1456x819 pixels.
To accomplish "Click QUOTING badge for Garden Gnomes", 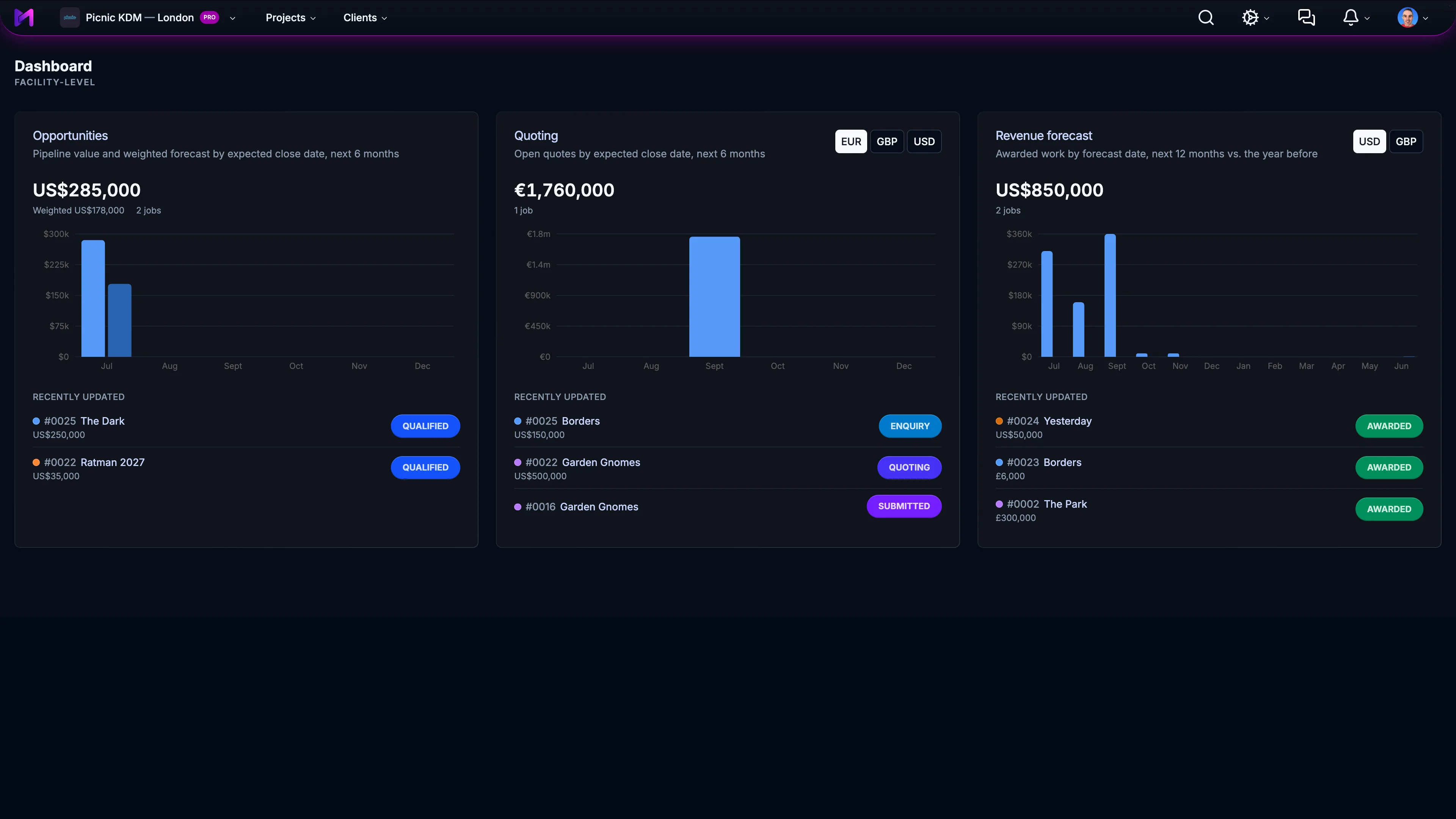I will [909, 468].
